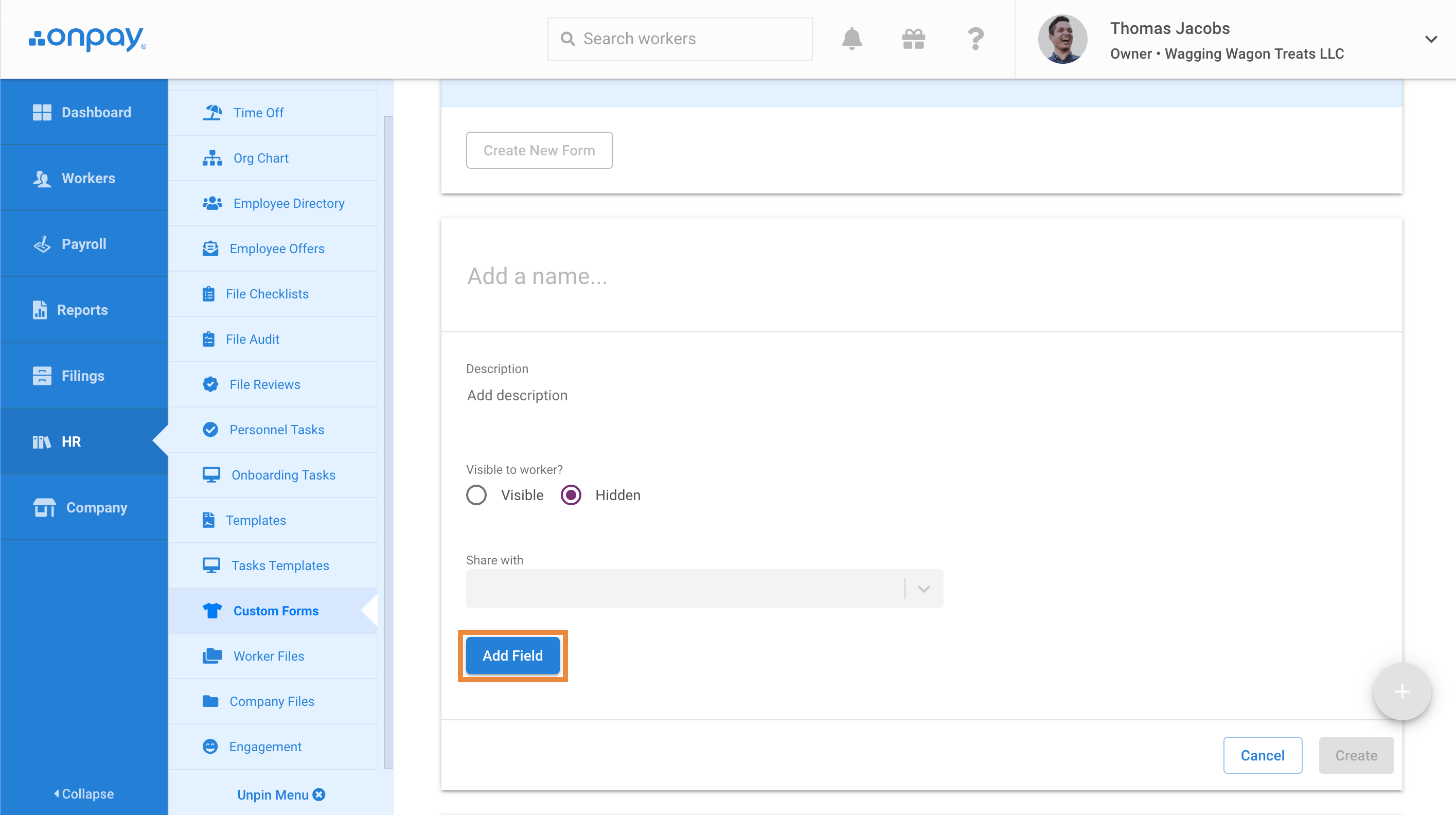Click the Tasks Templates monitor icon

pos(211,566)
